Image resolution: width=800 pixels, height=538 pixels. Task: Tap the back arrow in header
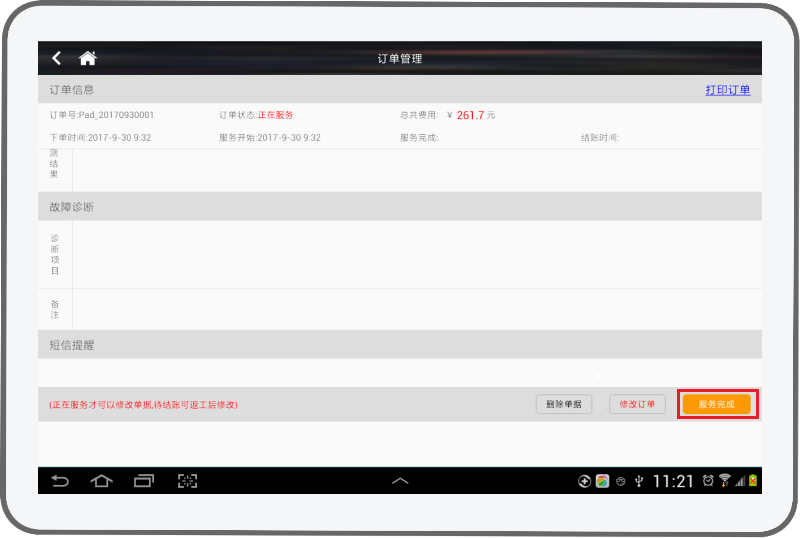click(x=57, y=58)
